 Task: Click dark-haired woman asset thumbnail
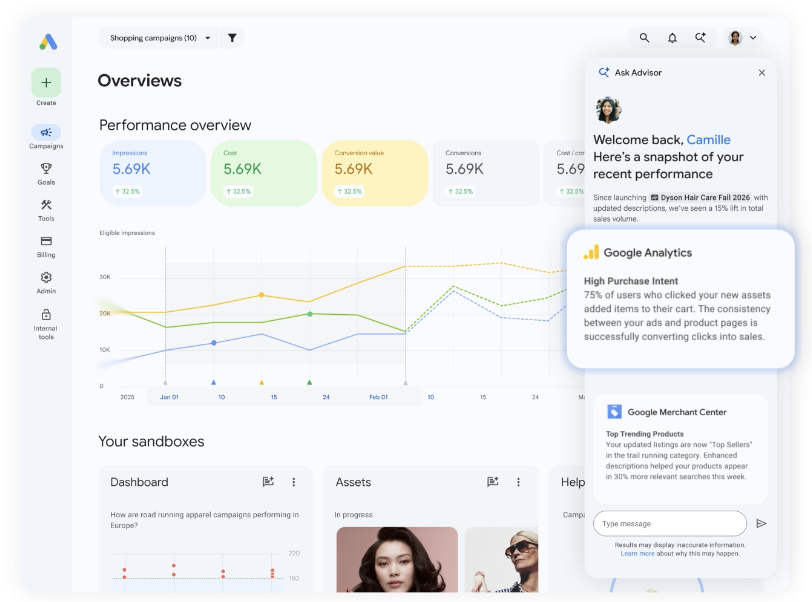397,560
